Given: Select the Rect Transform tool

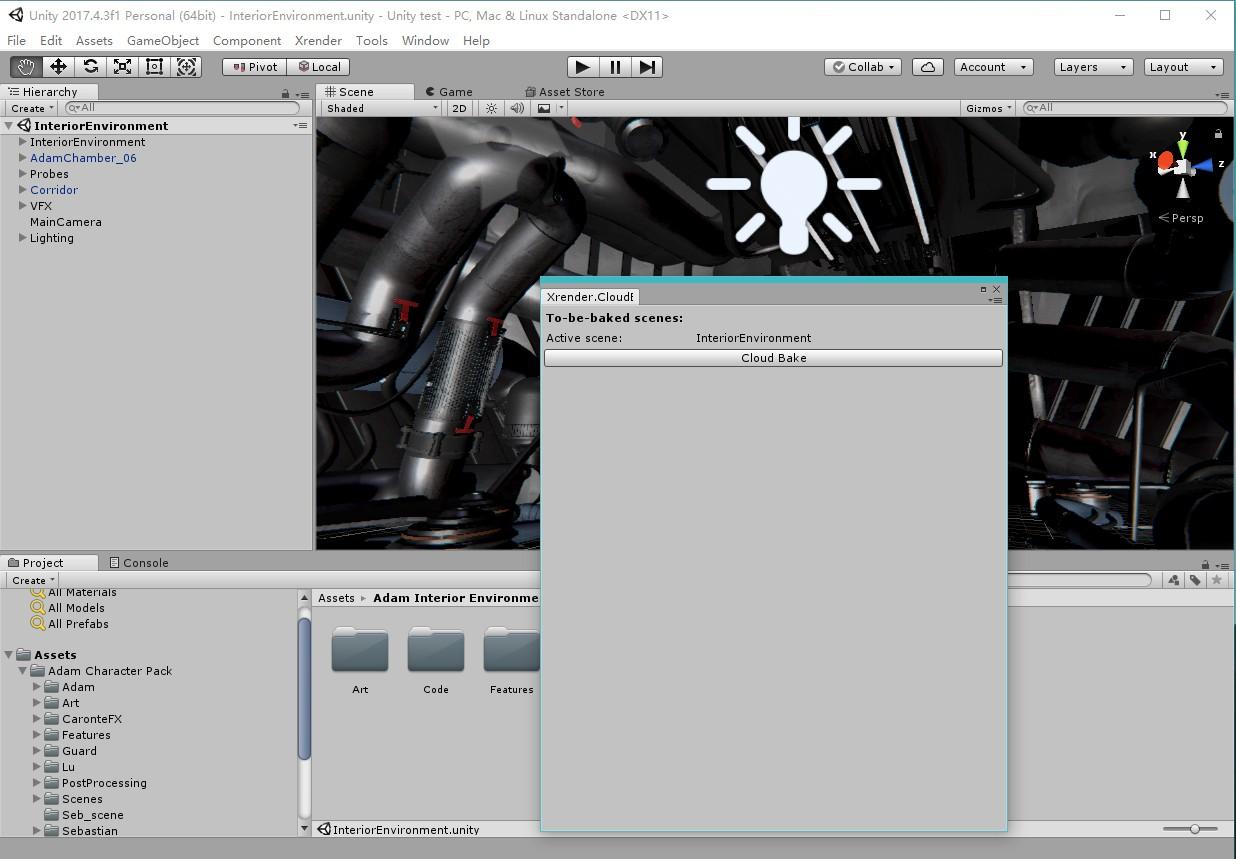Looking at the screenshot, I should pyautogui.click(x=153, y=66).
